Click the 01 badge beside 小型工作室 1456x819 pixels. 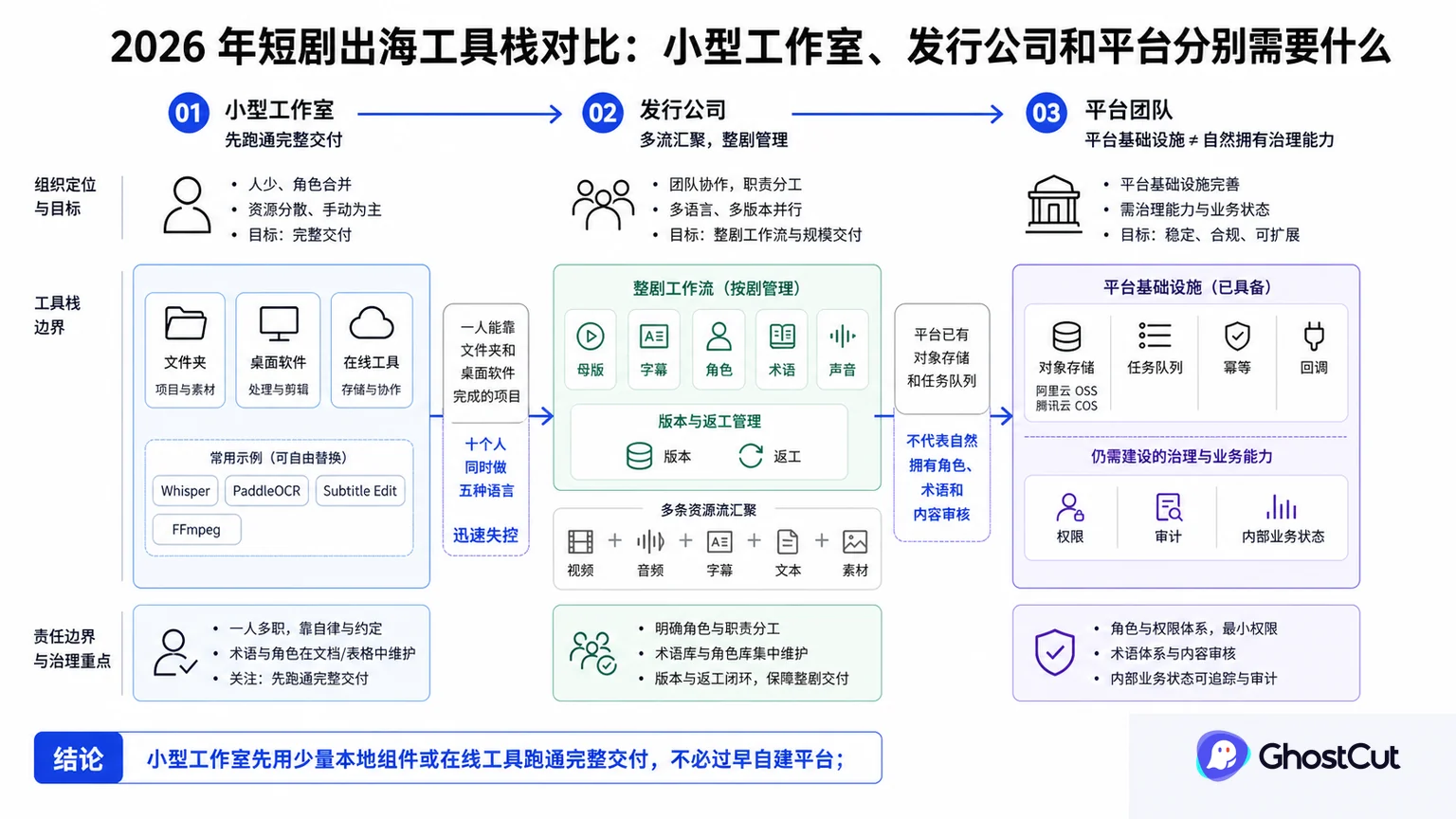pos(189,114)
